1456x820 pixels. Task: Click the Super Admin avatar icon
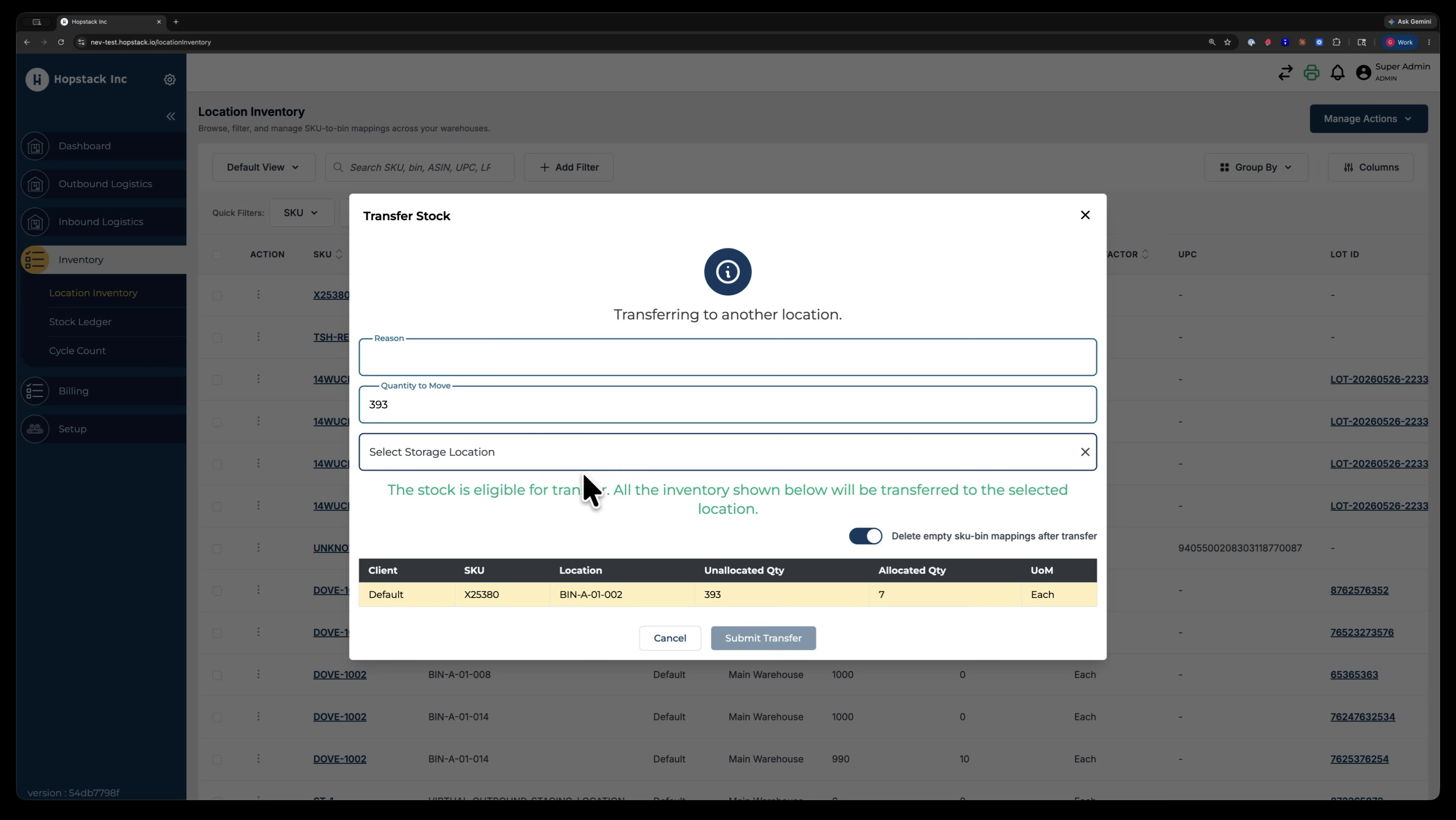(x=1363, y=73)
